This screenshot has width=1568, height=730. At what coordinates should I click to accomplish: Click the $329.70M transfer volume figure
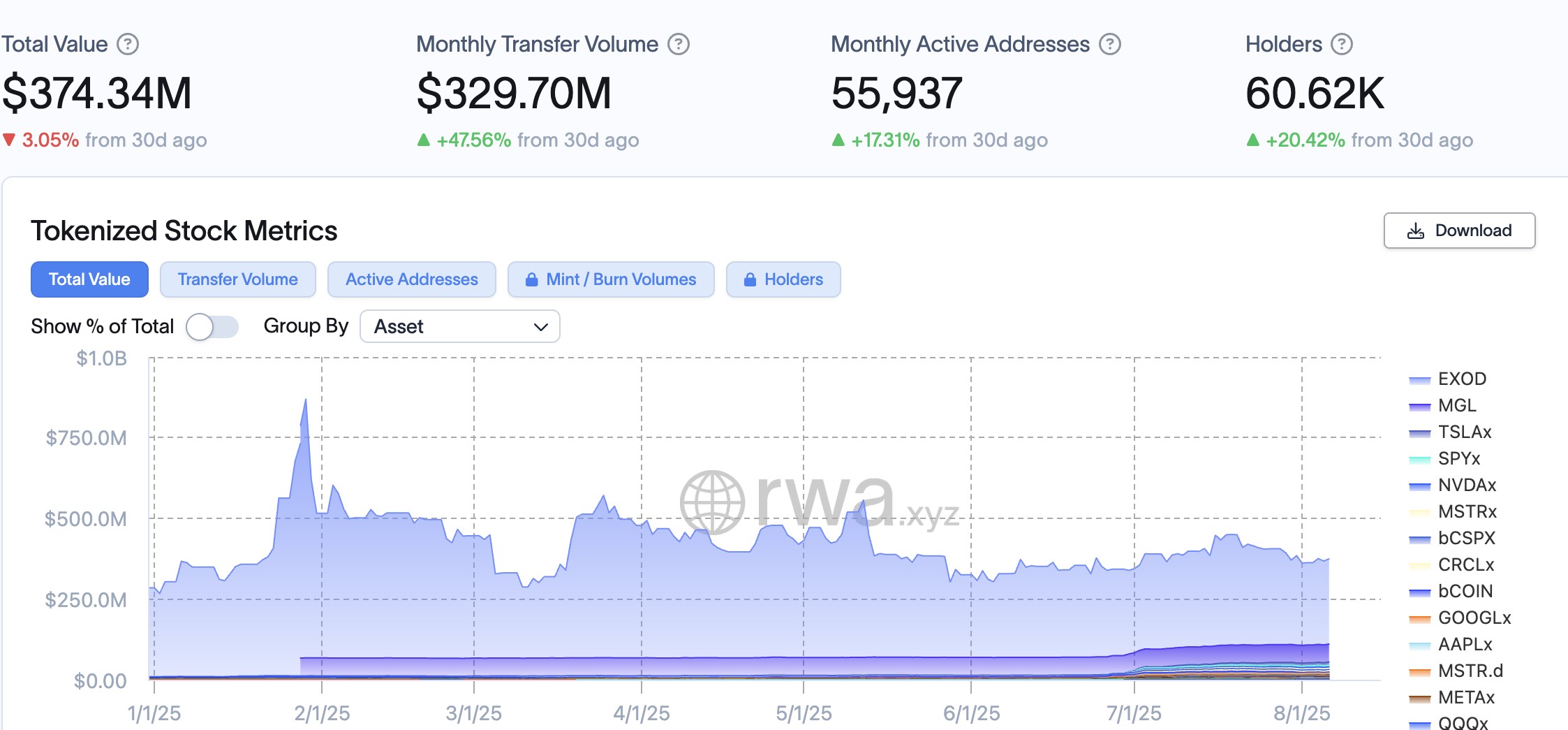point(514,94)
